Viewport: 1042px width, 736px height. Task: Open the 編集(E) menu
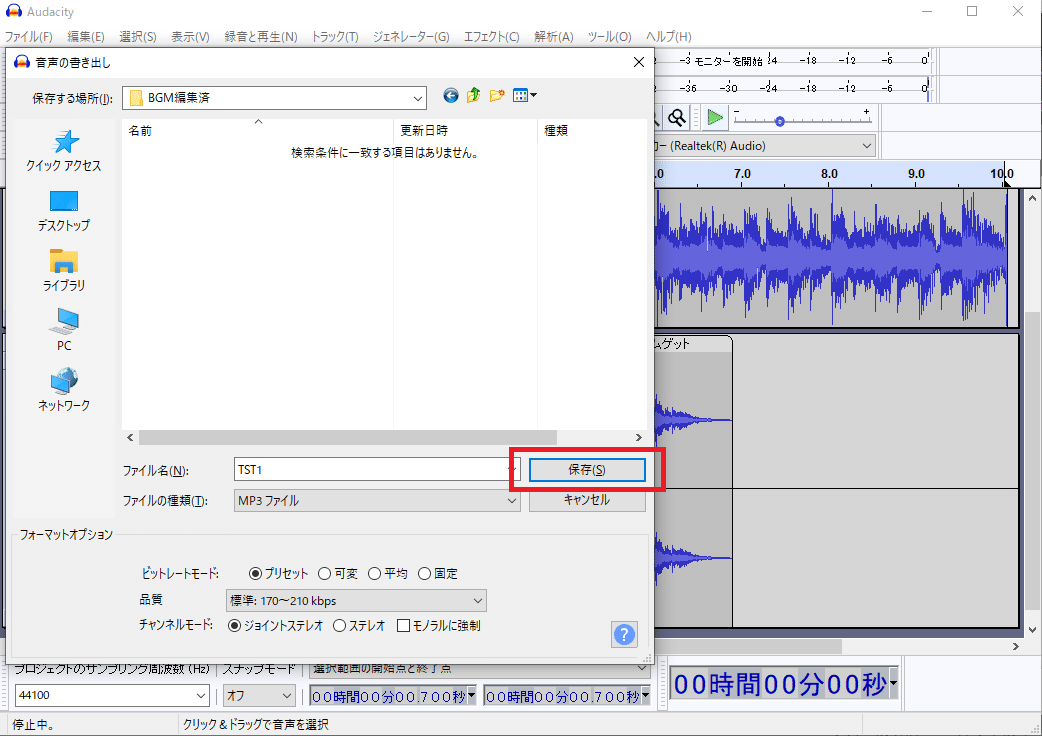86,37
